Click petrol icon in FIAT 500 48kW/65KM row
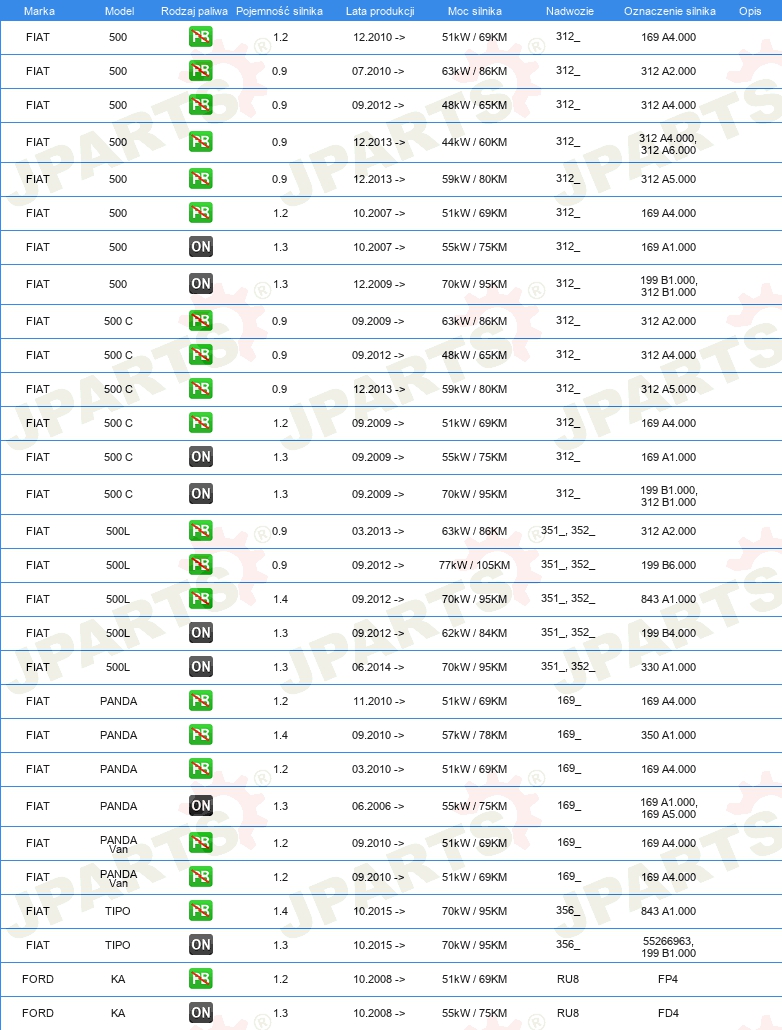Image resolution: width=782 pixels, height=1030 pixels. click(x=200, y=105)
